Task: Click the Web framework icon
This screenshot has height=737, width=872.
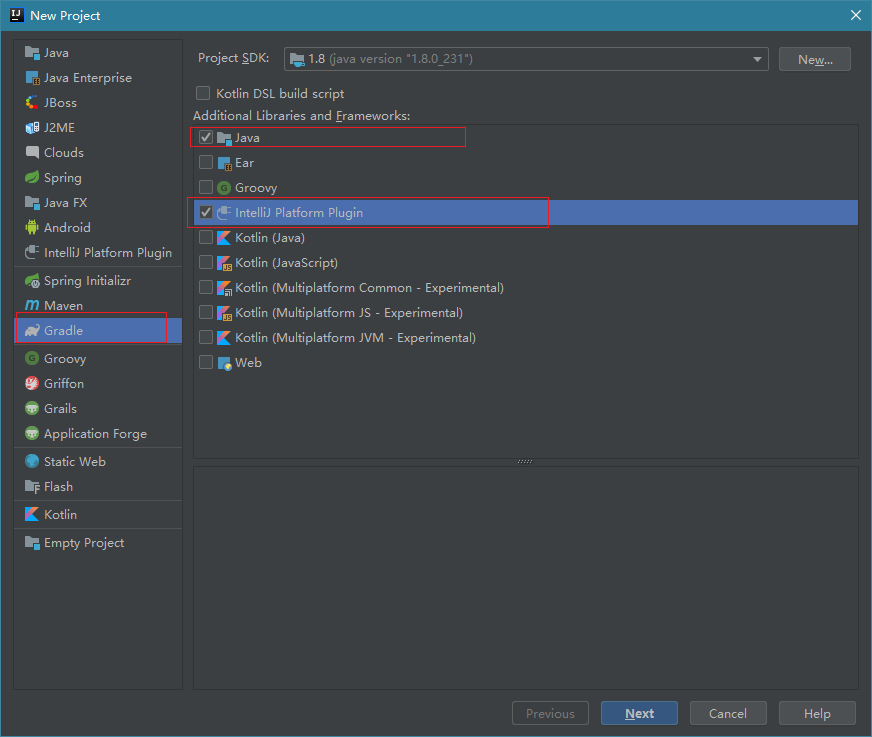Action: (x=224, y=363)
